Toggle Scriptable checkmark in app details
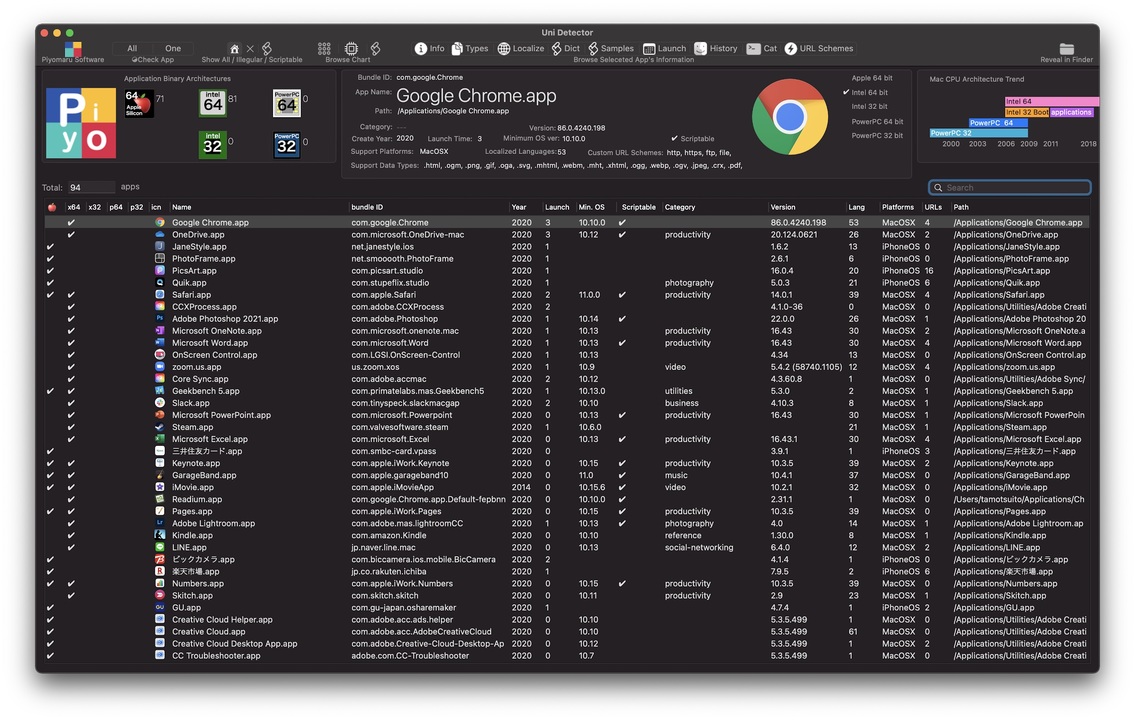The image size is (1135, 720). (x=674, y=139)
